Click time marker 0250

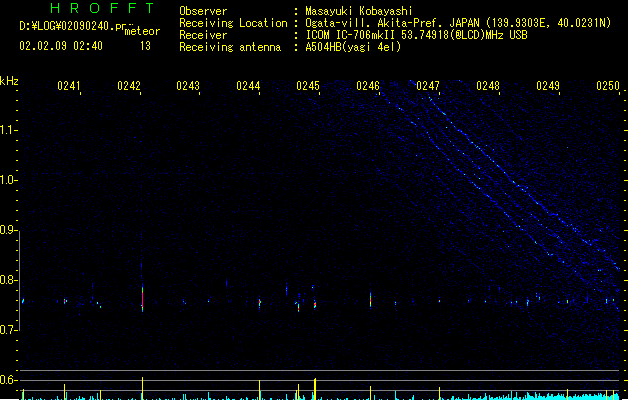click(x=608, y=86)
